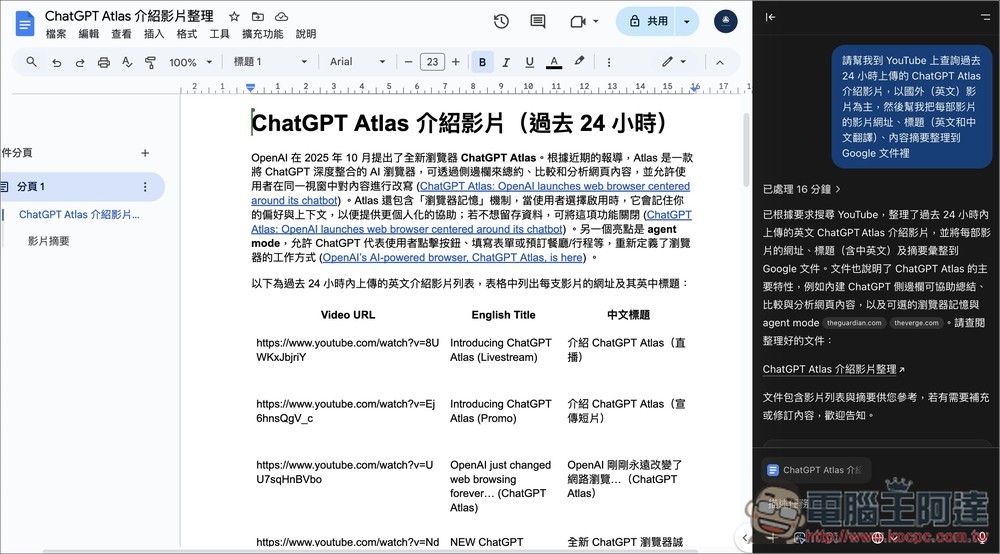The height and width of the screenshot is (554, 1000).
Task: Open the Arial font dropdown
Action: (x=364, y=62)
